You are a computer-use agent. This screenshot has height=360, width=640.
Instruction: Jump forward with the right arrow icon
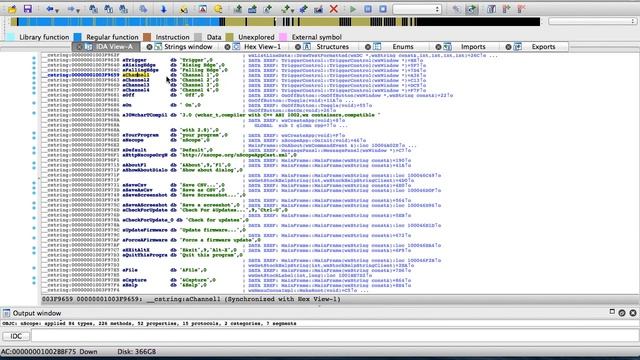pos(71,9)
